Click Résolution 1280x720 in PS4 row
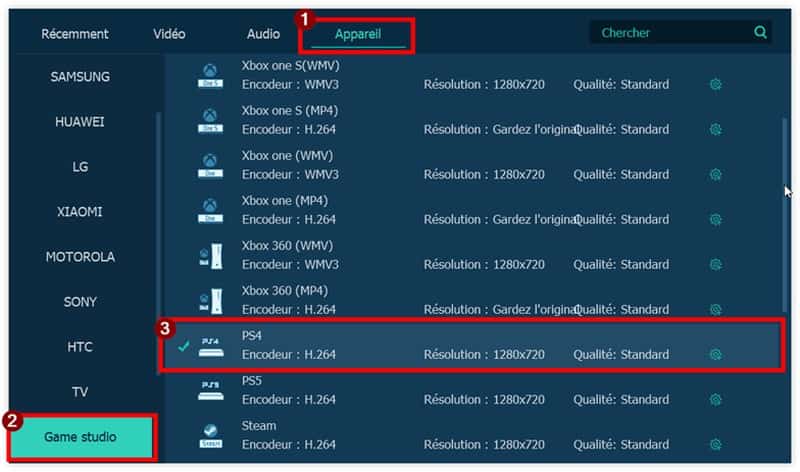The image size is (800, 472). (484, 354)
